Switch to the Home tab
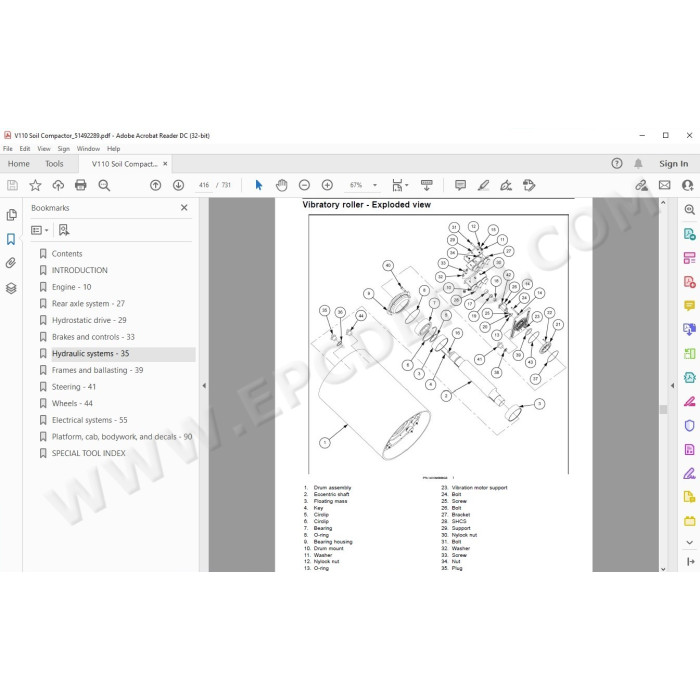Screen dimensions: 700x700 tap(19, 164)
